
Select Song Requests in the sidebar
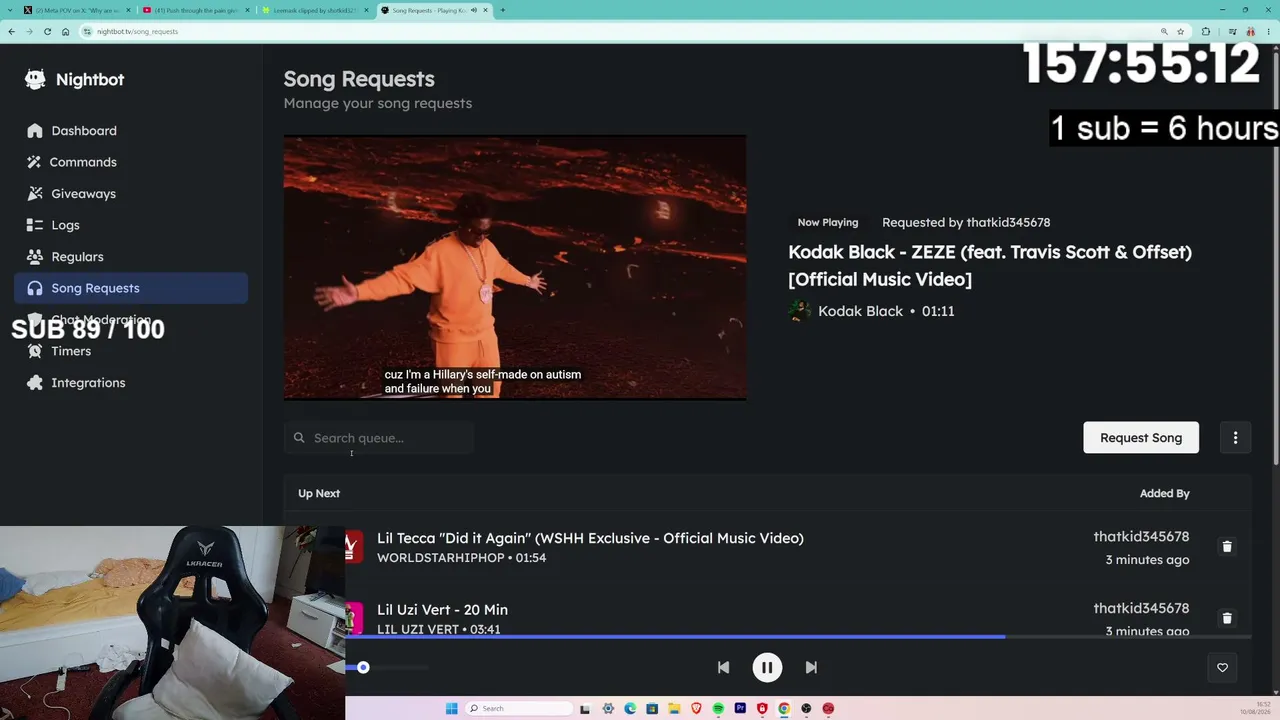point(131,288)
